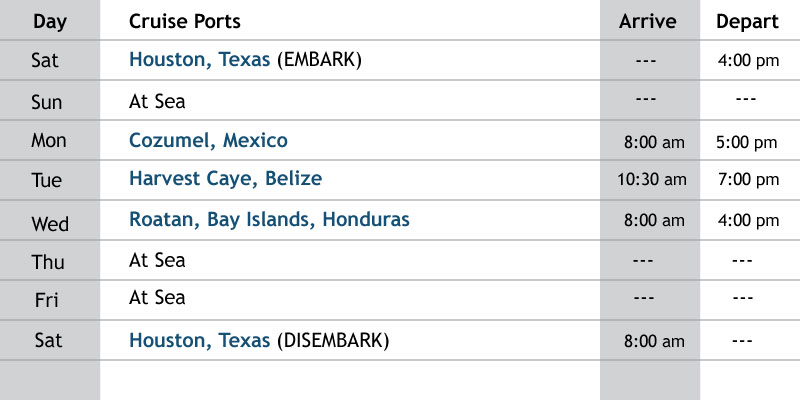The height and width of the screenshot is (400, 800).
Task: Click the Cruise Ports column header
Action: click(185, 21)
